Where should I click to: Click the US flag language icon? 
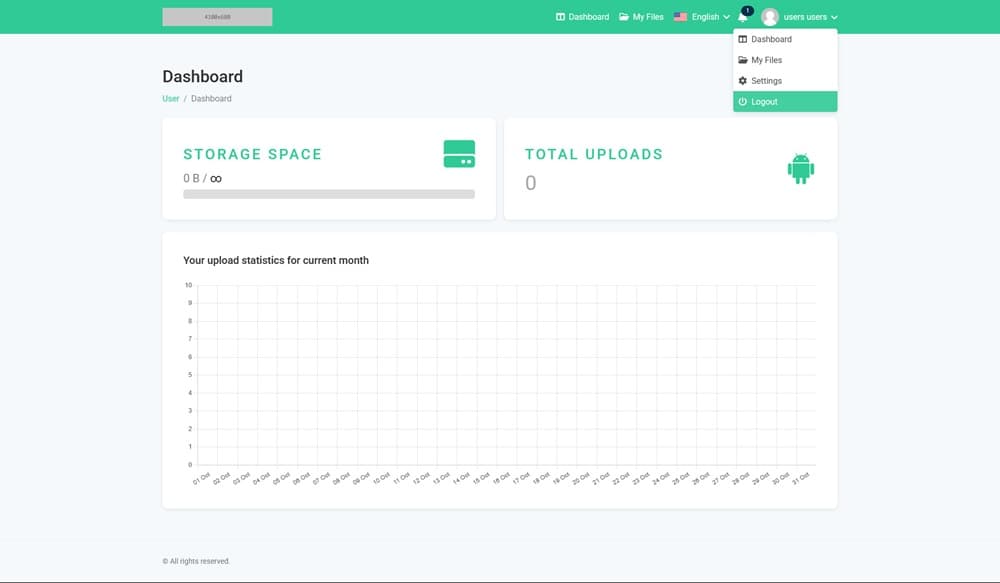tap(680, 17)
